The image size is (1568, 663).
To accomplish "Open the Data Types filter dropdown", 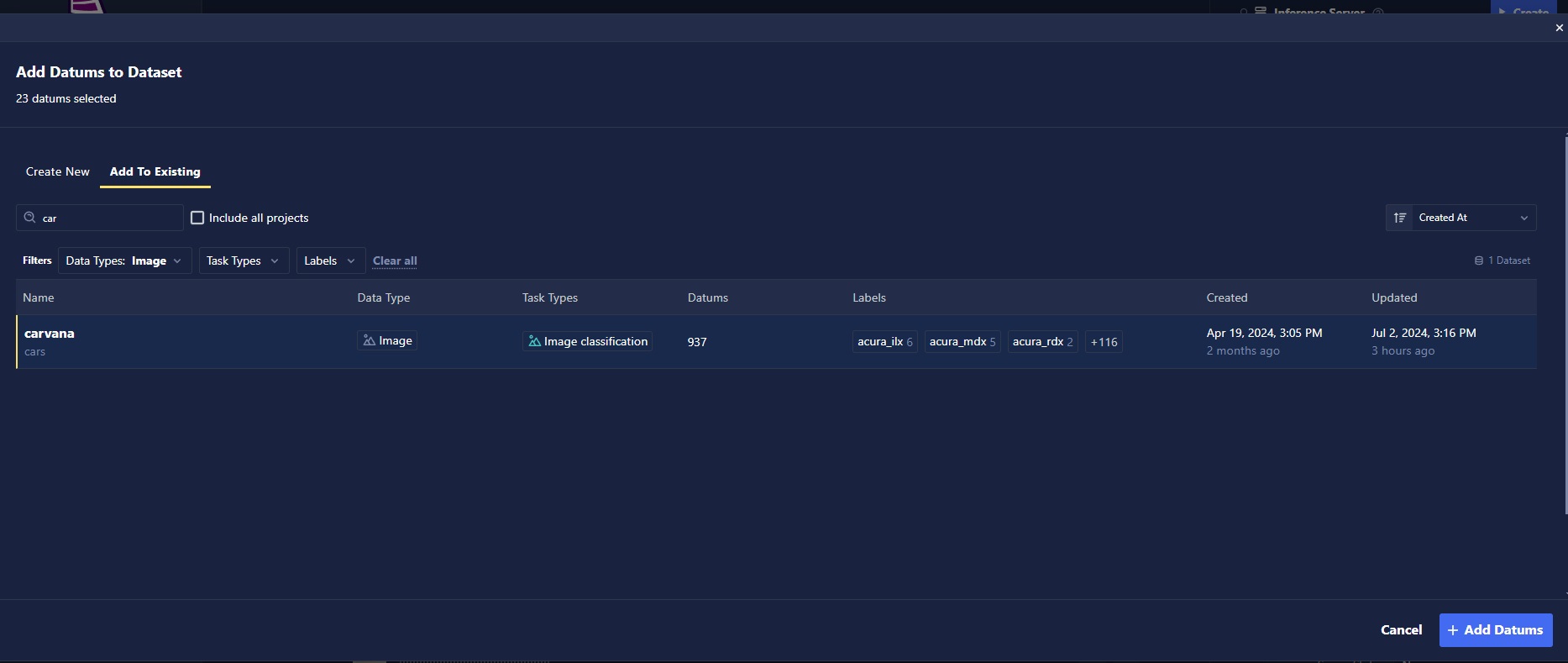I will (x=124, y=260).
